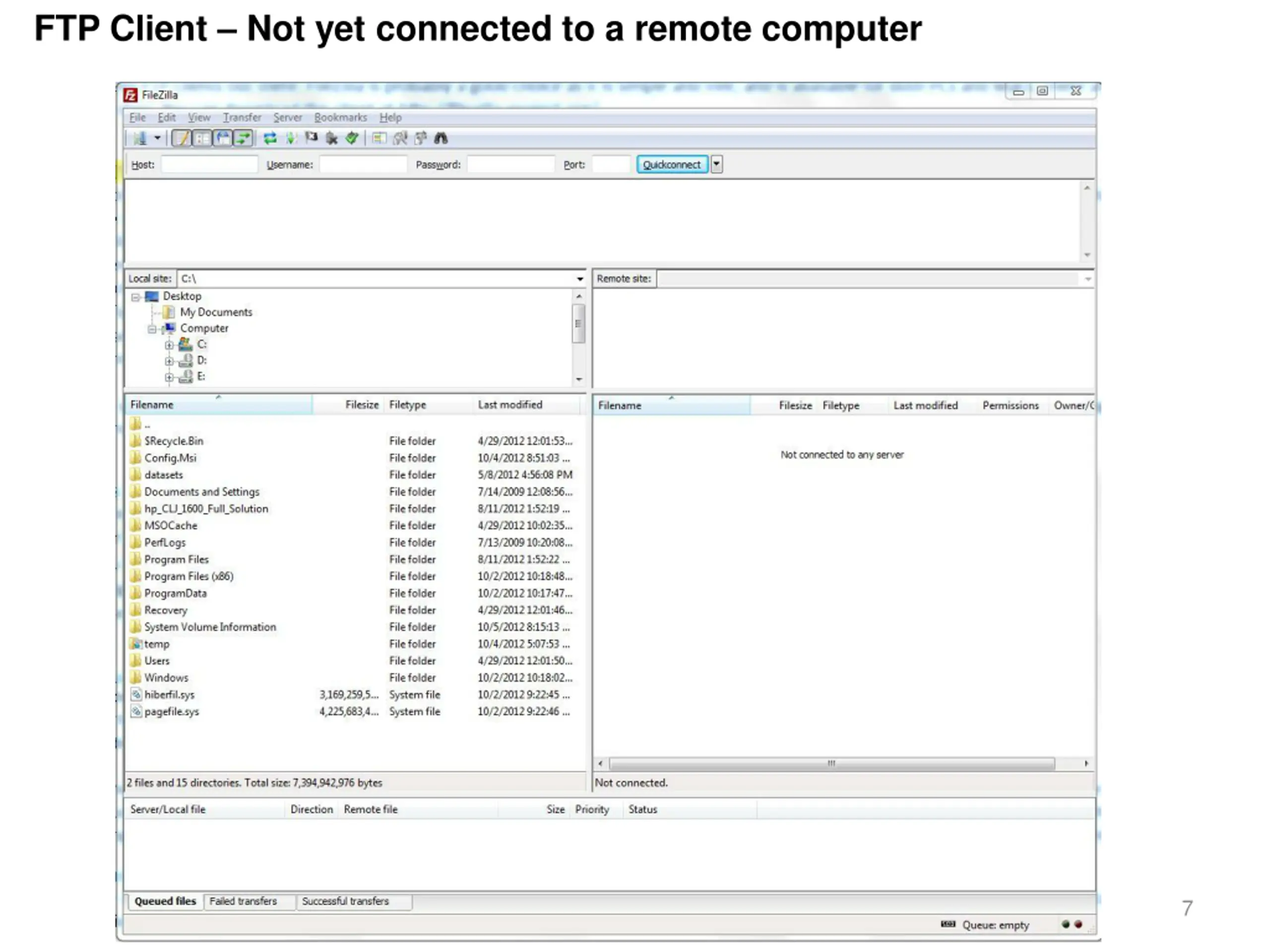Switch to the Queued files tab
Viewport: 1270px width, 952px height.
(165, 901)
